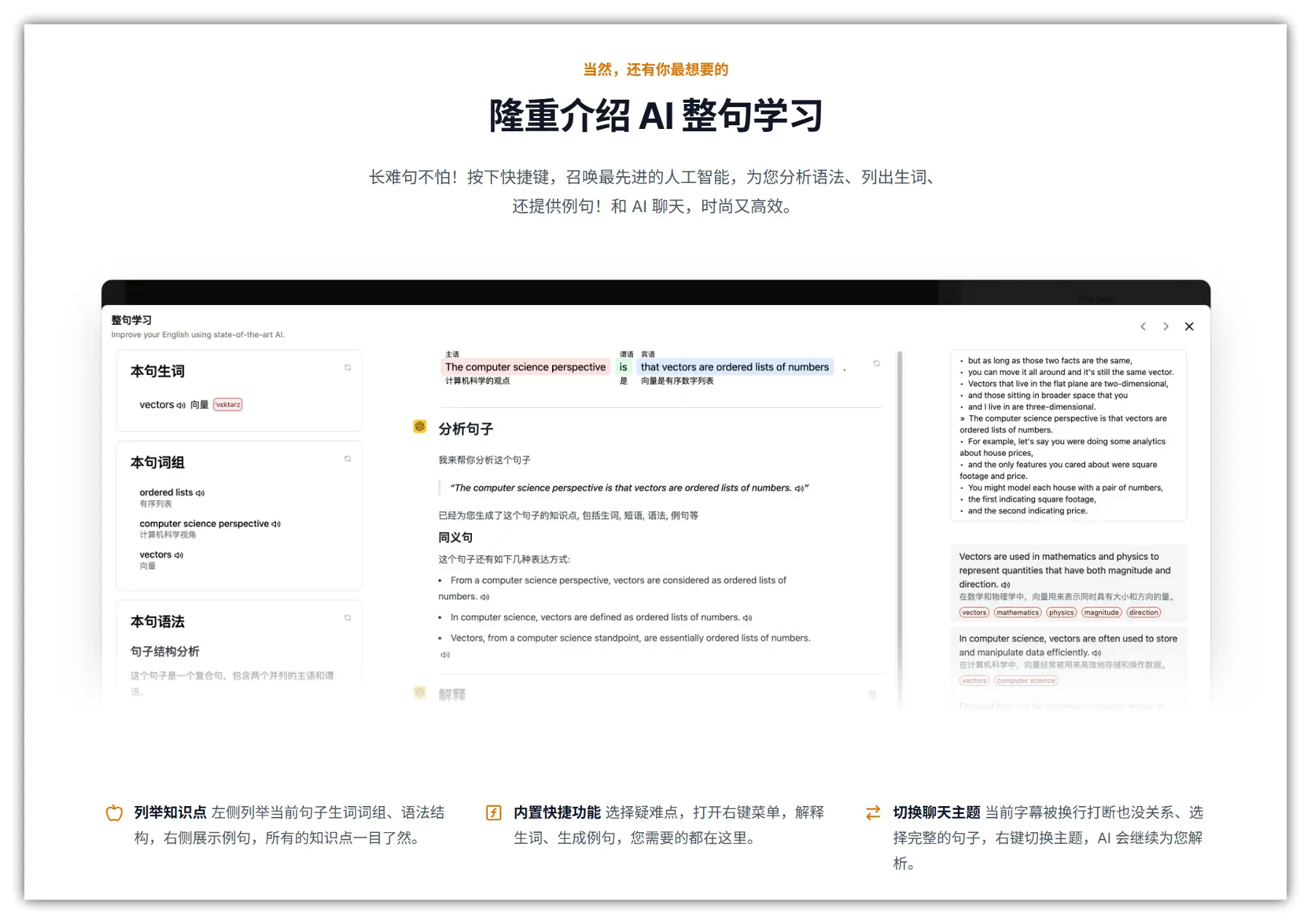Click the 分析句子 heading
The height and width of the screenshot is (924, 1311).
pyautogui.click(x=466, y=429)
